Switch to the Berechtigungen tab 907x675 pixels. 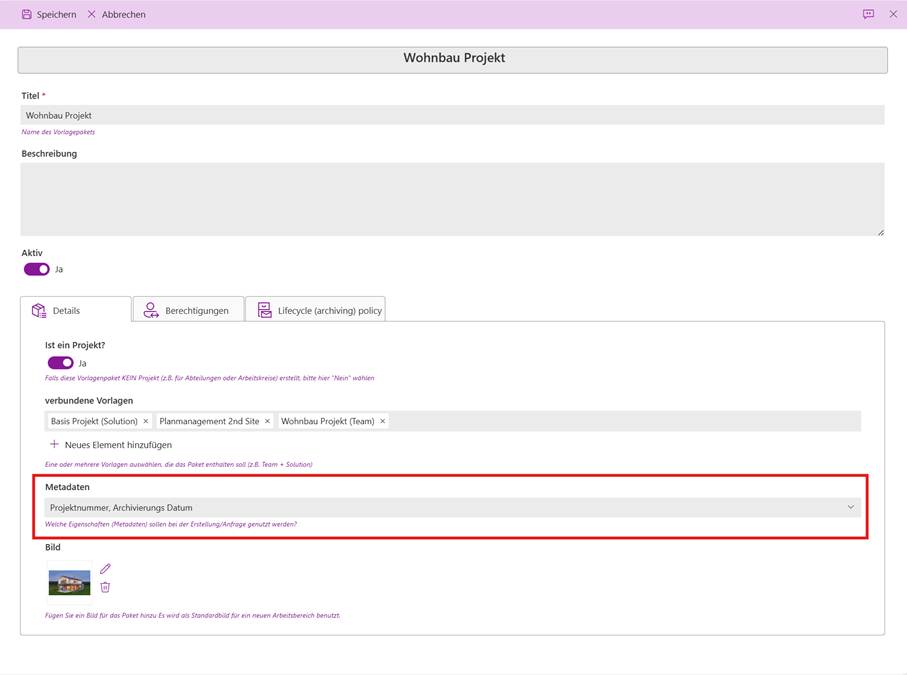pos(189,310)
